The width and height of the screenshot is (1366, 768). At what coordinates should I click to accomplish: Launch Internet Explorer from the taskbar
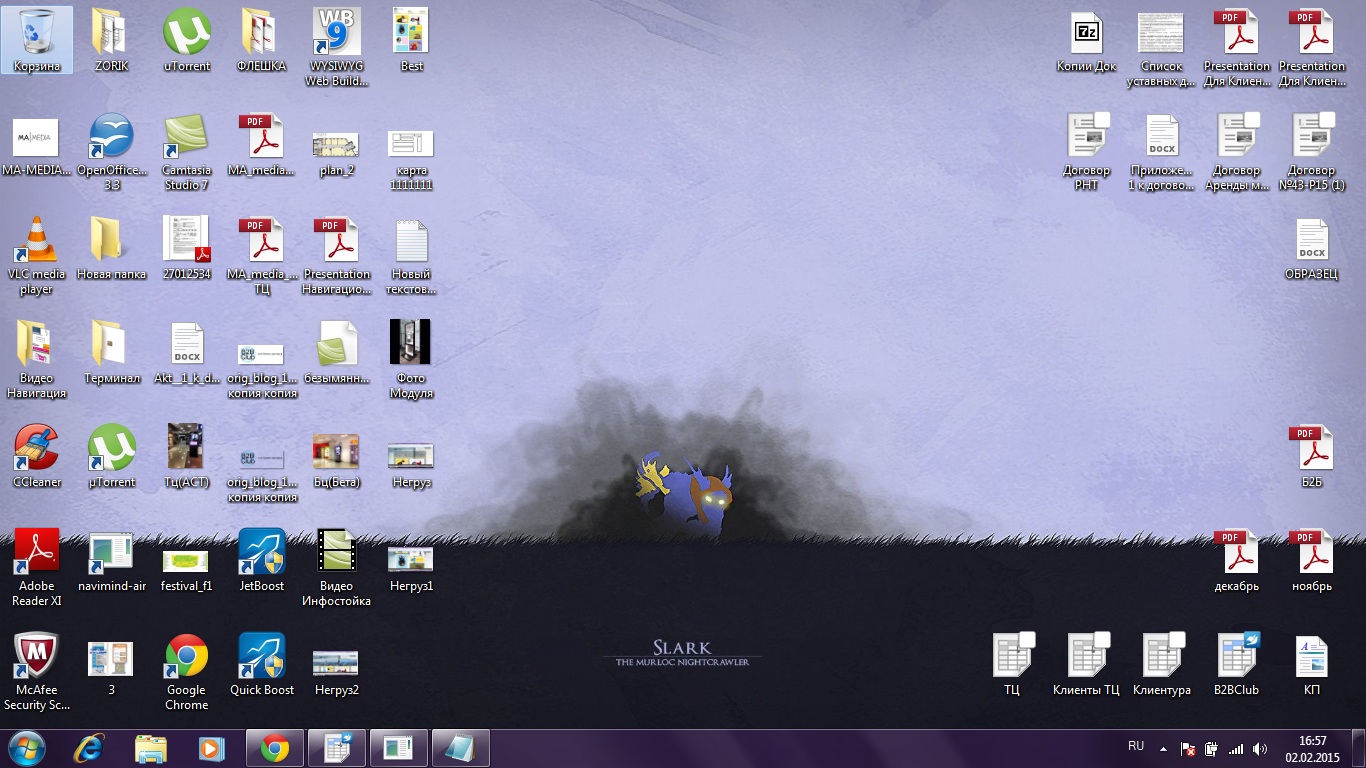[x=90, y=748]
